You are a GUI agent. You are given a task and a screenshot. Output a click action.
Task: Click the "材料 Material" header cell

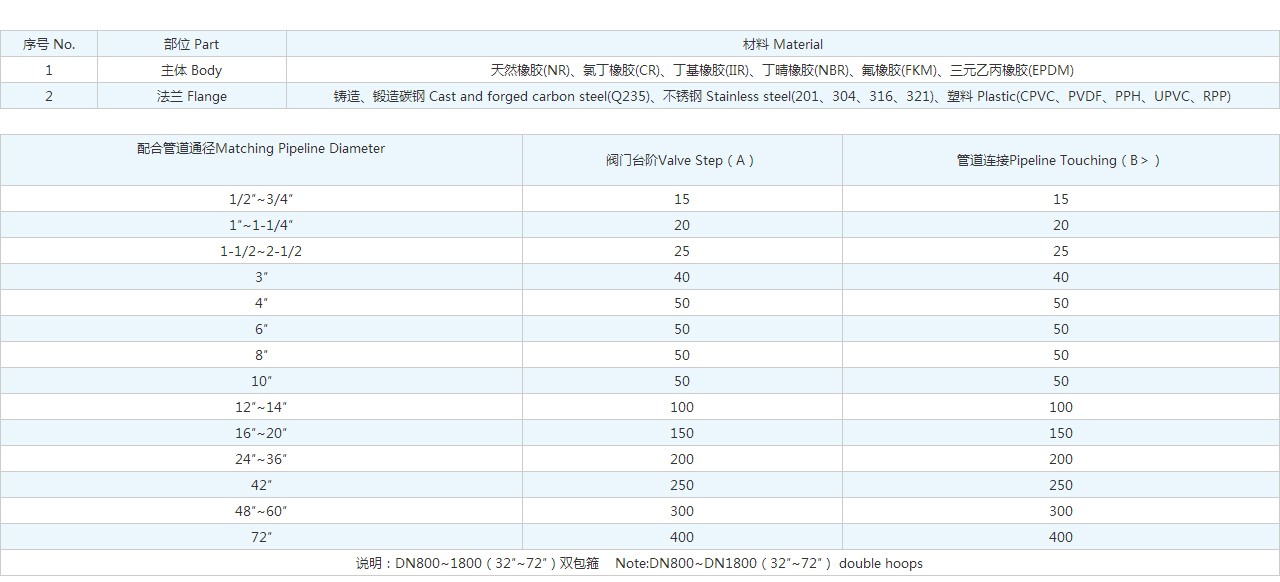782,44
